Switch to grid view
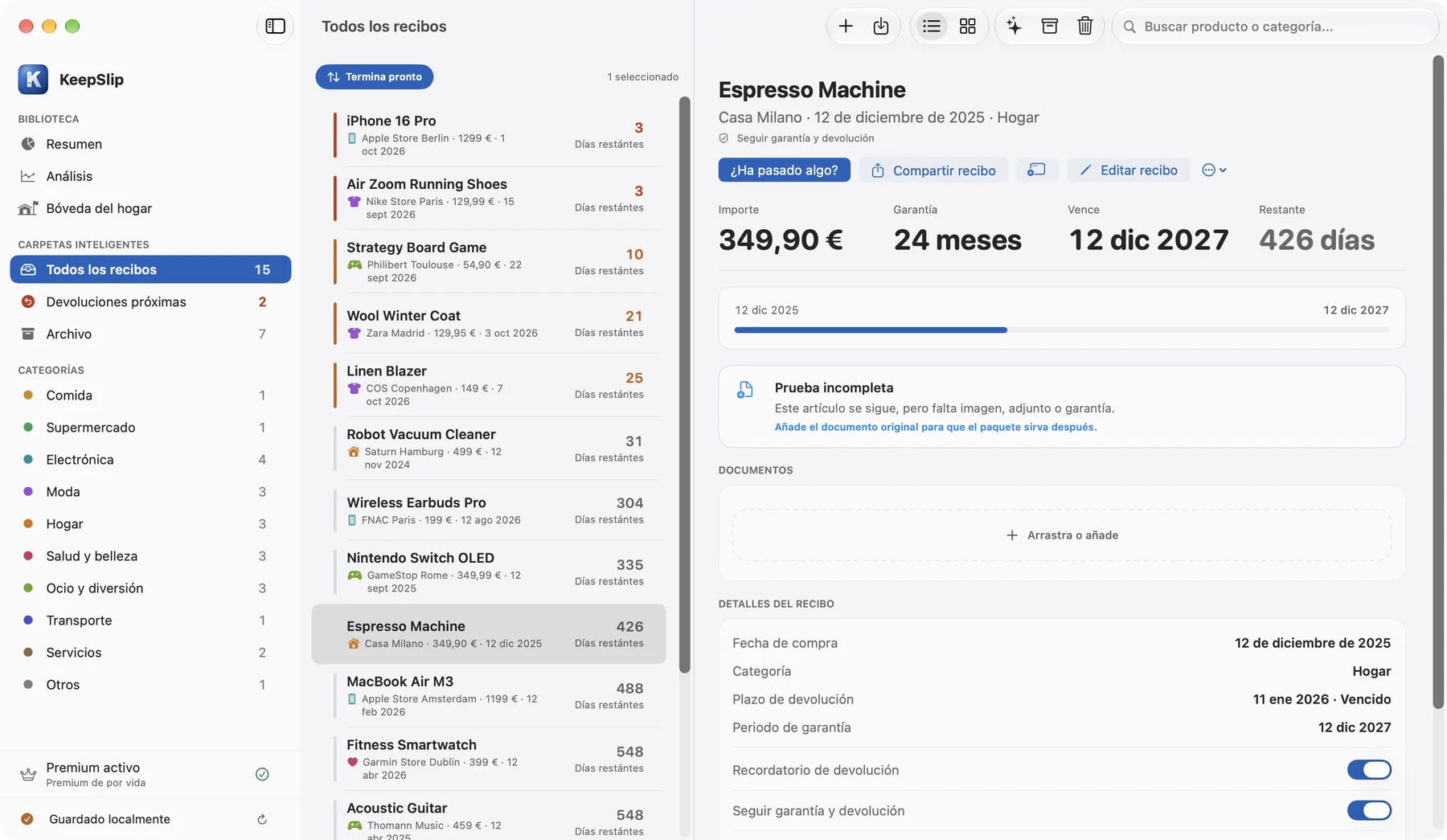This screenshot has width=1447, height=840. (968, 27)
